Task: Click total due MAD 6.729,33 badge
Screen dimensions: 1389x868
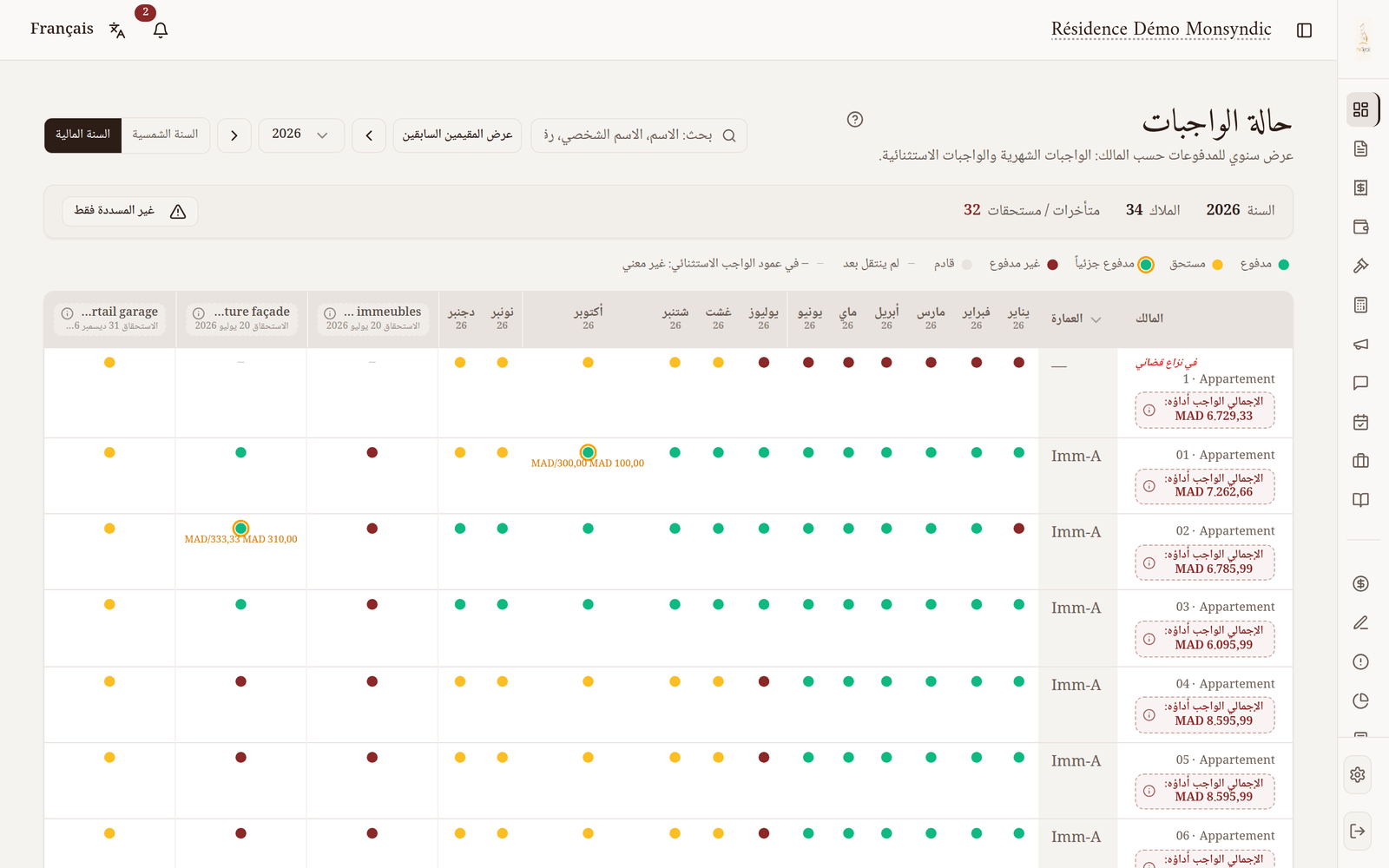Action: click(1205, 410)
